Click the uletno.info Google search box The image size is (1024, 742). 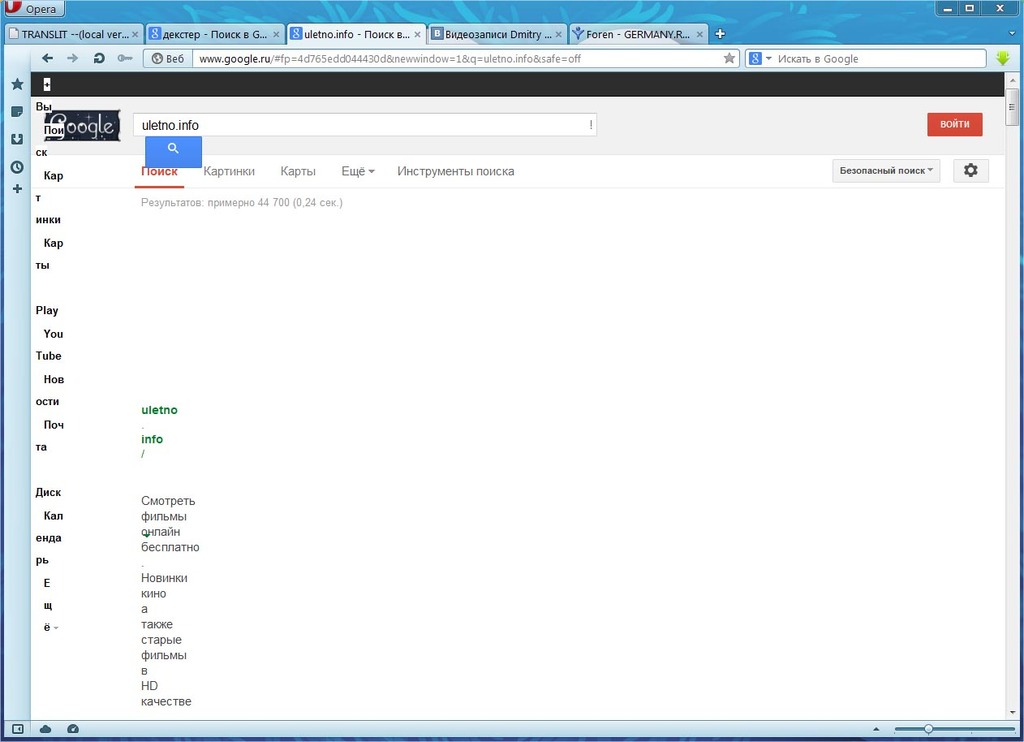point(364,125)
